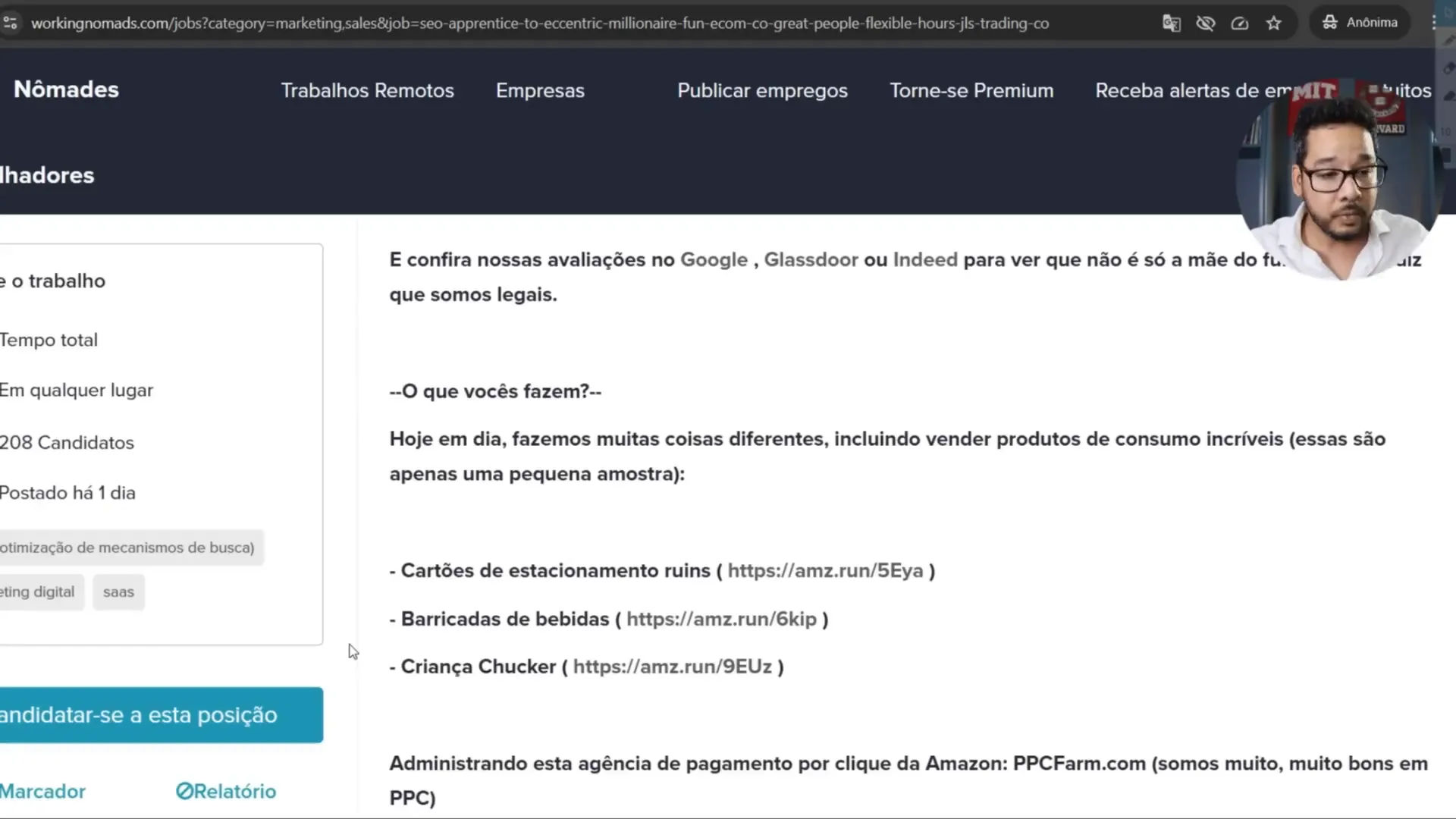
Task: Follow the Google reviews link
Action: (714, 259)
